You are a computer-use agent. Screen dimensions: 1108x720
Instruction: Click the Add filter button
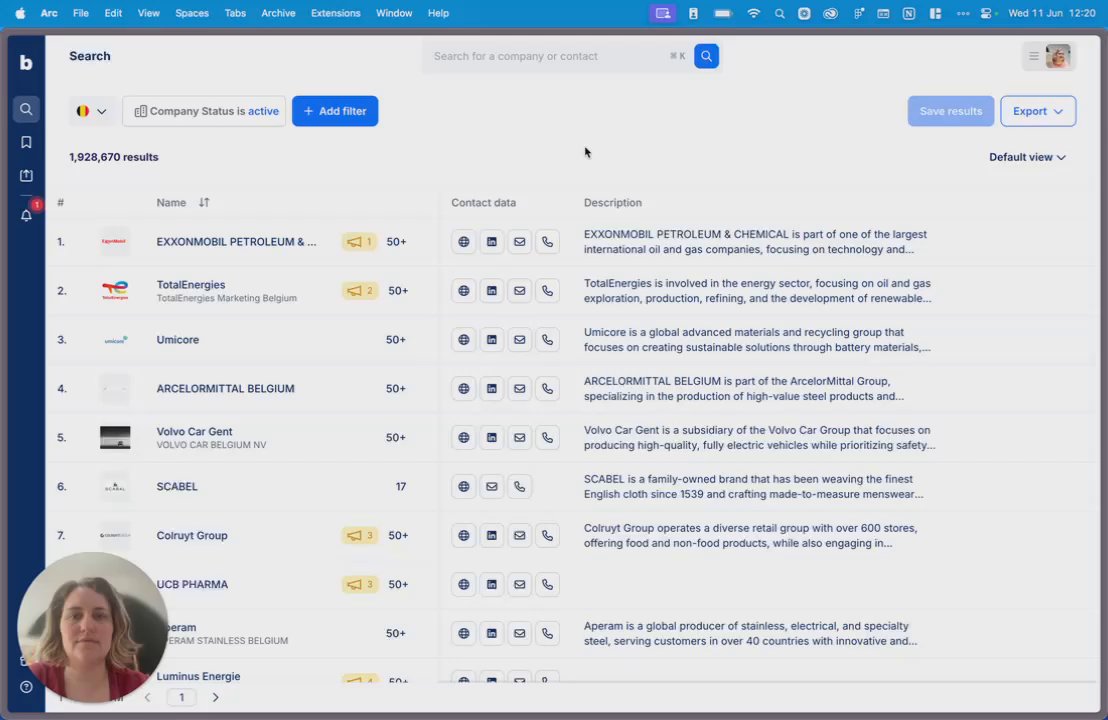coord(335,111)
